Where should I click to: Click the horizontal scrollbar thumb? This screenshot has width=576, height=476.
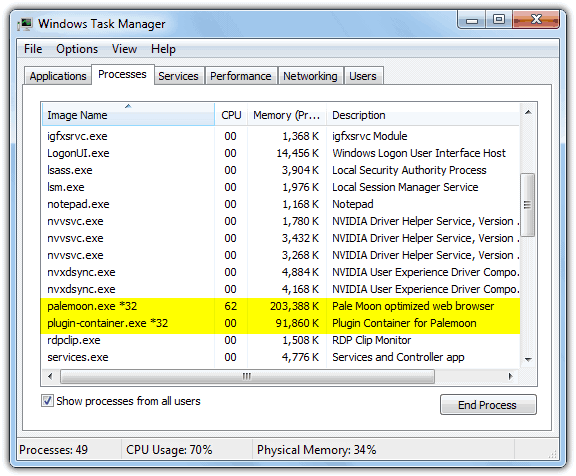click(x=247, y=376)
